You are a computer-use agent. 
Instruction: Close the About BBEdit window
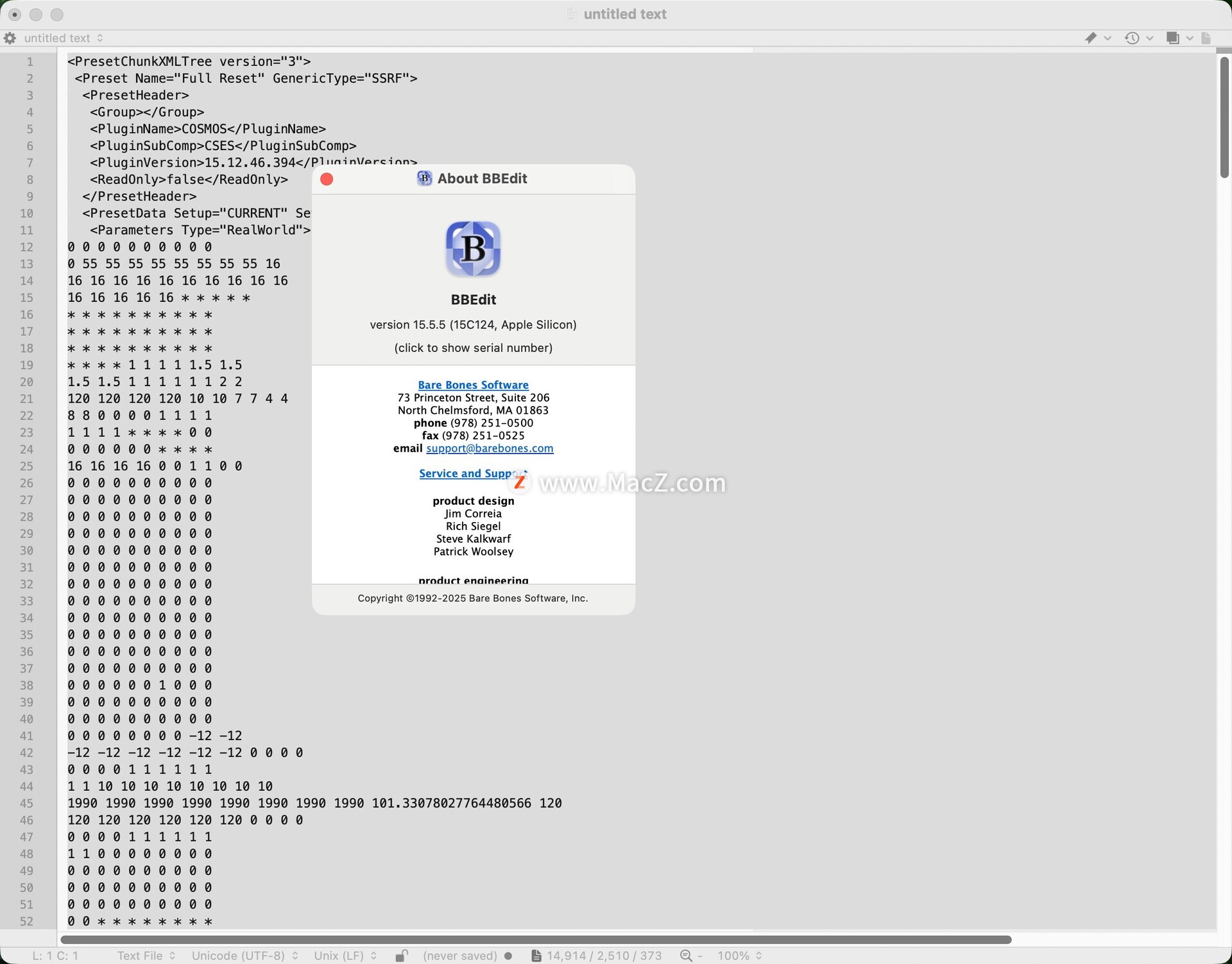[x=327, y=179]
